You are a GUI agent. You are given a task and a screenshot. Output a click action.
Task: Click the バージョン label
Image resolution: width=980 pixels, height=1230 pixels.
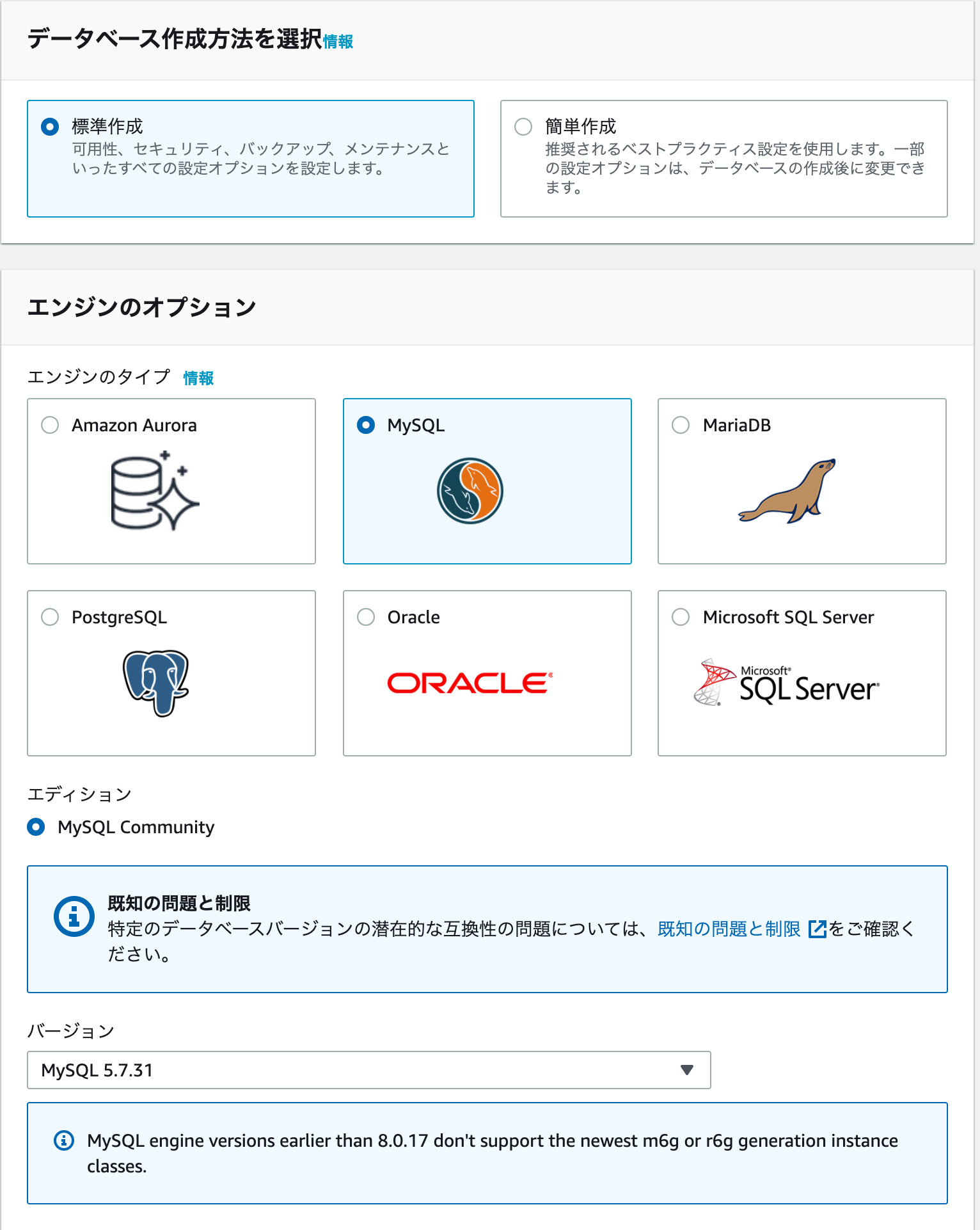tap(71, 1031)
